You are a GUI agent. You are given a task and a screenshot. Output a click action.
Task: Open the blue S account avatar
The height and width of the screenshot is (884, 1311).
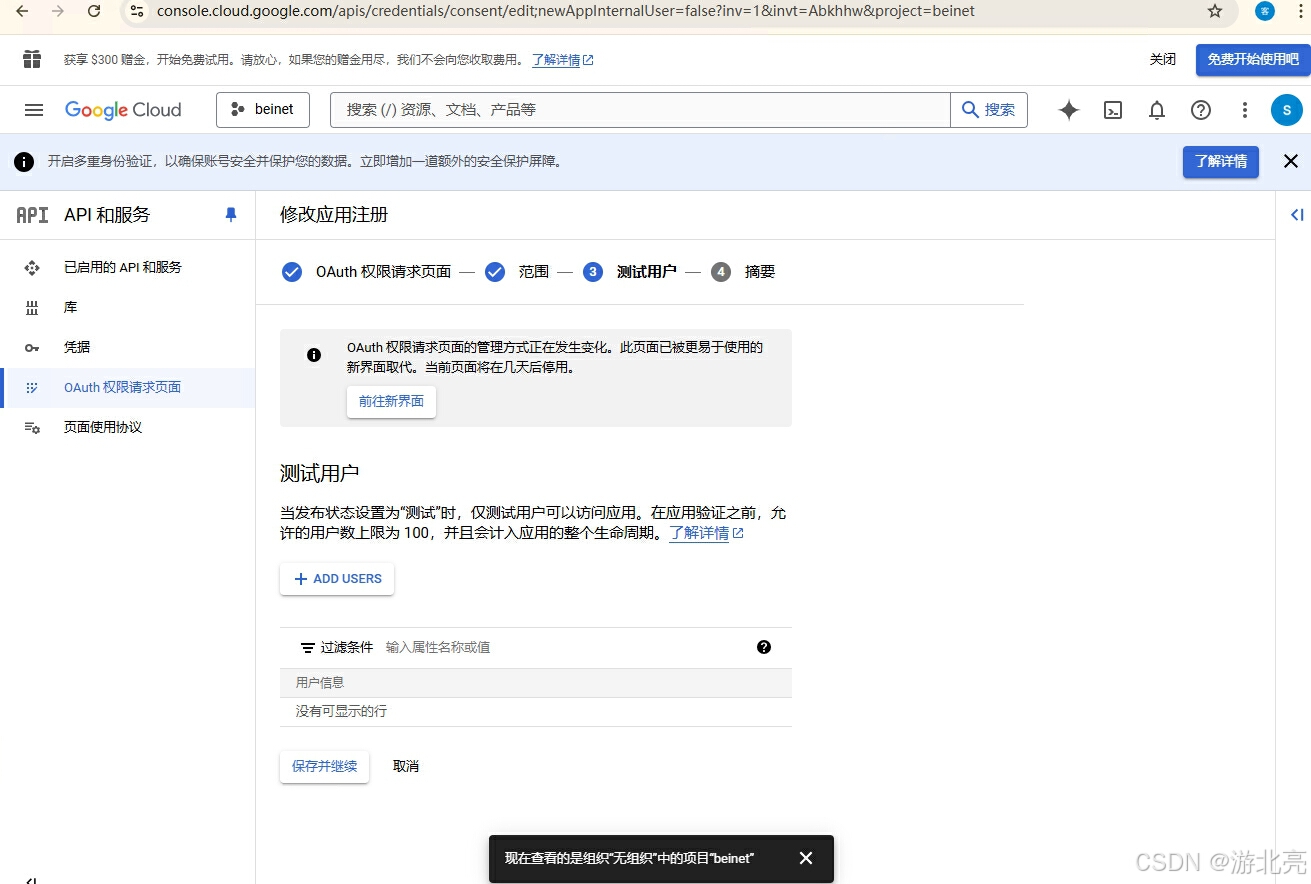(x=1287, y=110)
